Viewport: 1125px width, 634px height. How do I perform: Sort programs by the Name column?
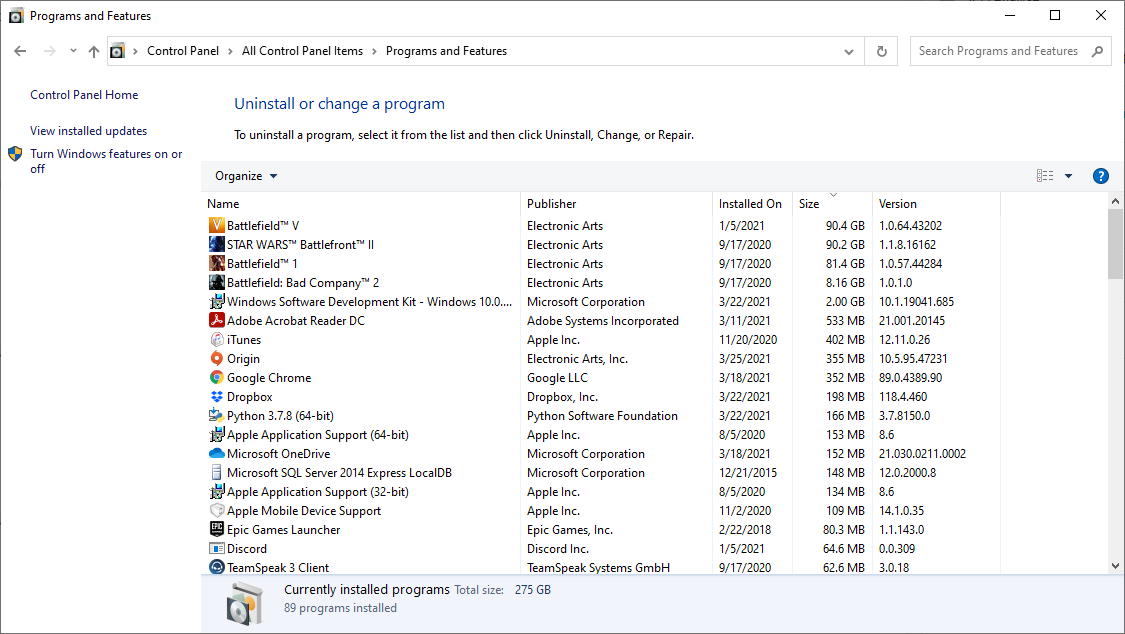(223, 204)
